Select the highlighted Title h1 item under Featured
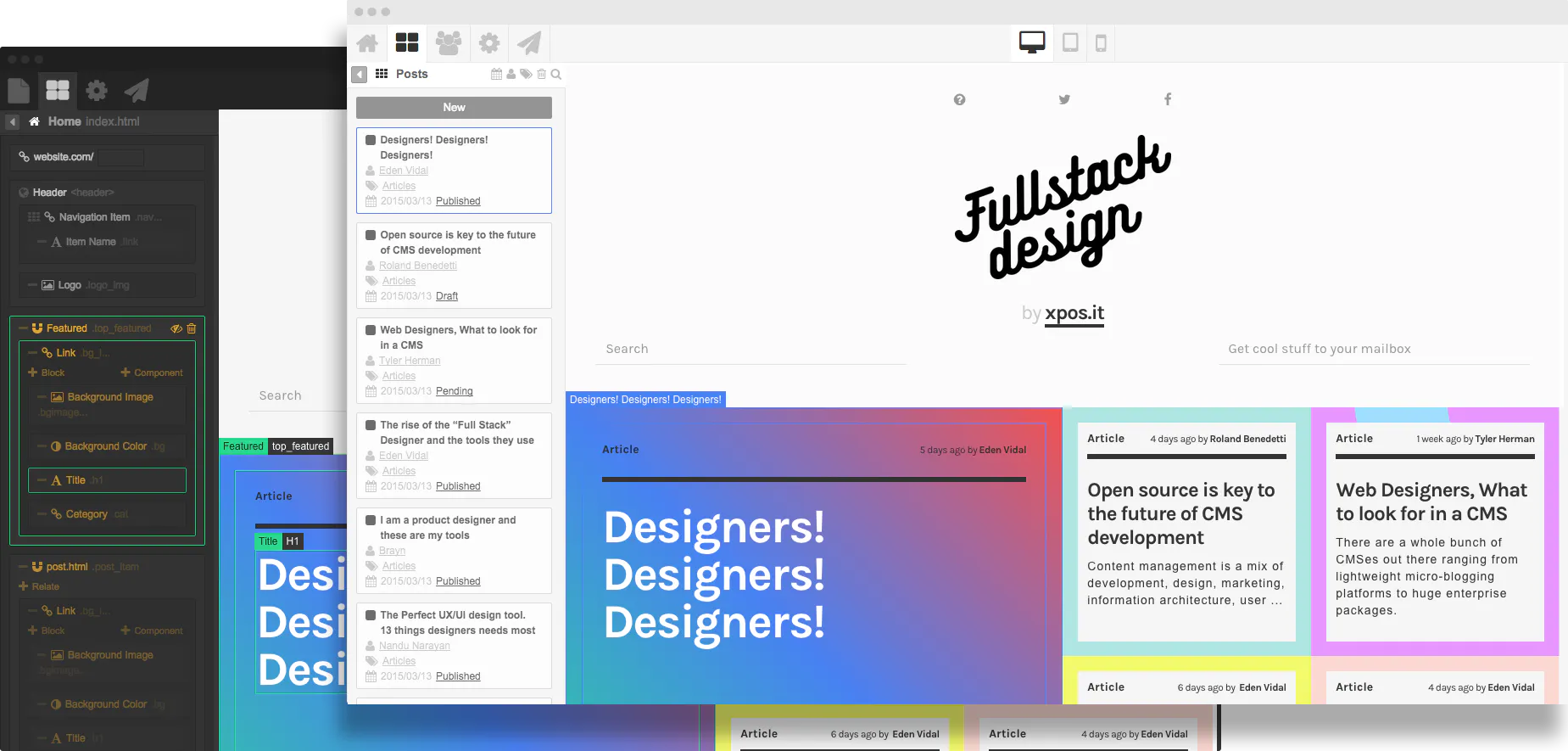1568x751 pixels. [107, 480]
